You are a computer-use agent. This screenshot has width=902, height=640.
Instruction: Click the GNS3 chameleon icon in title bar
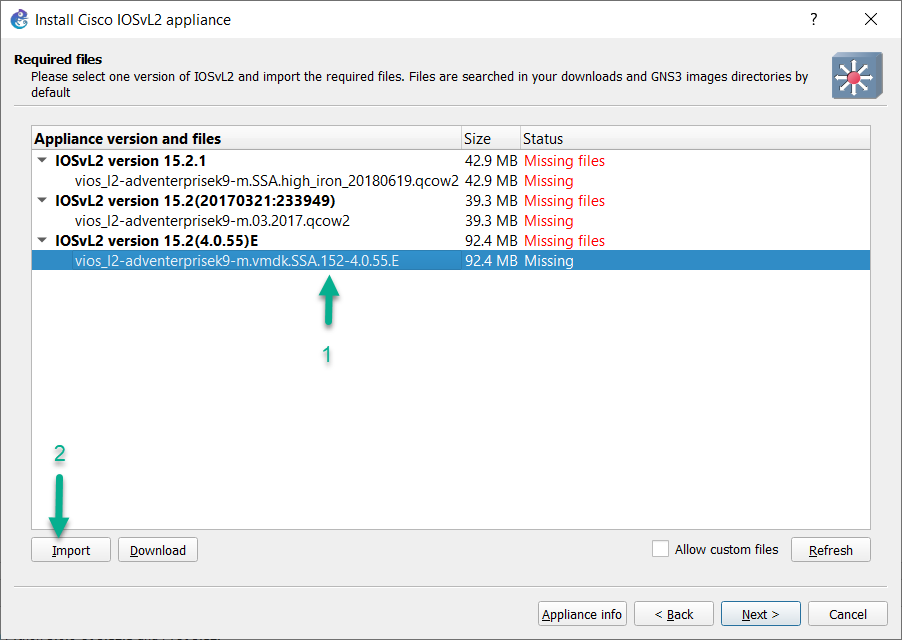(20, 19)
